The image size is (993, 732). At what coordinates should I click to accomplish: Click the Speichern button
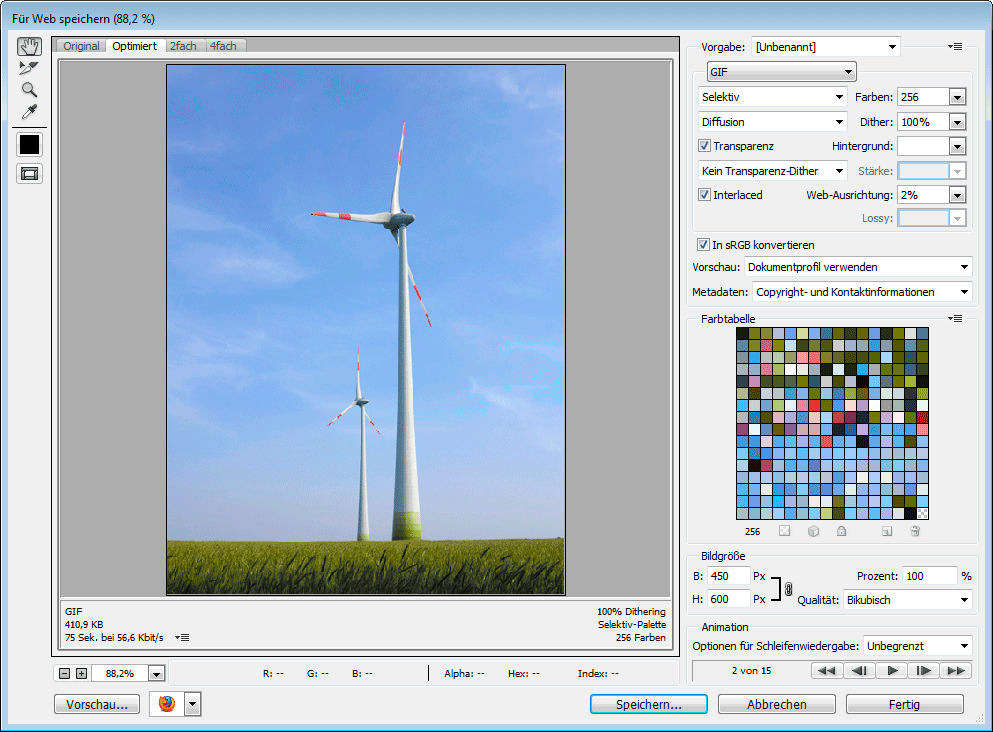pos(648,704)
